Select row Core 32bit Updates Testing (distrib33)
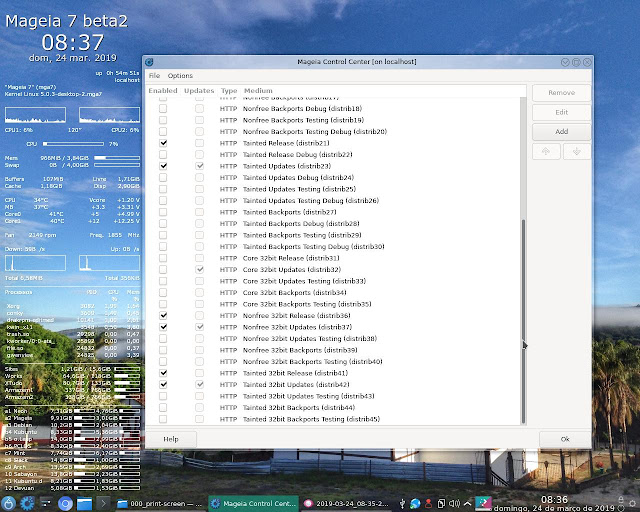Image resolution: width=640 pixels, height=512 pixels. [333, 281]
